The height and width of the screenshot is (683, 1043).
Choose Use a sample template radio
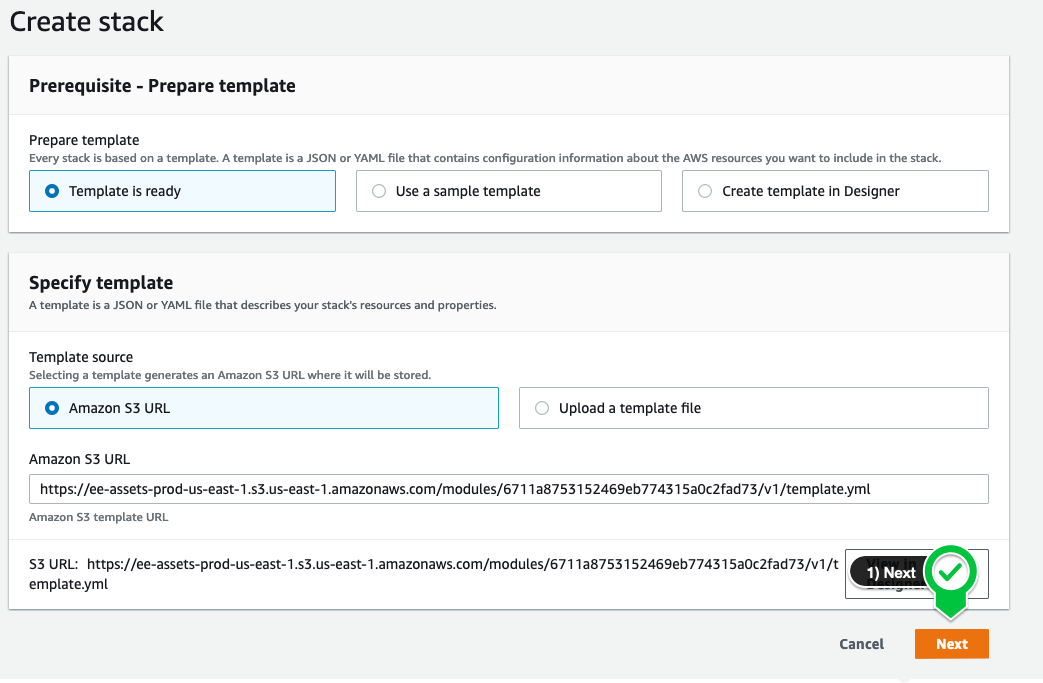pos(508,191)
